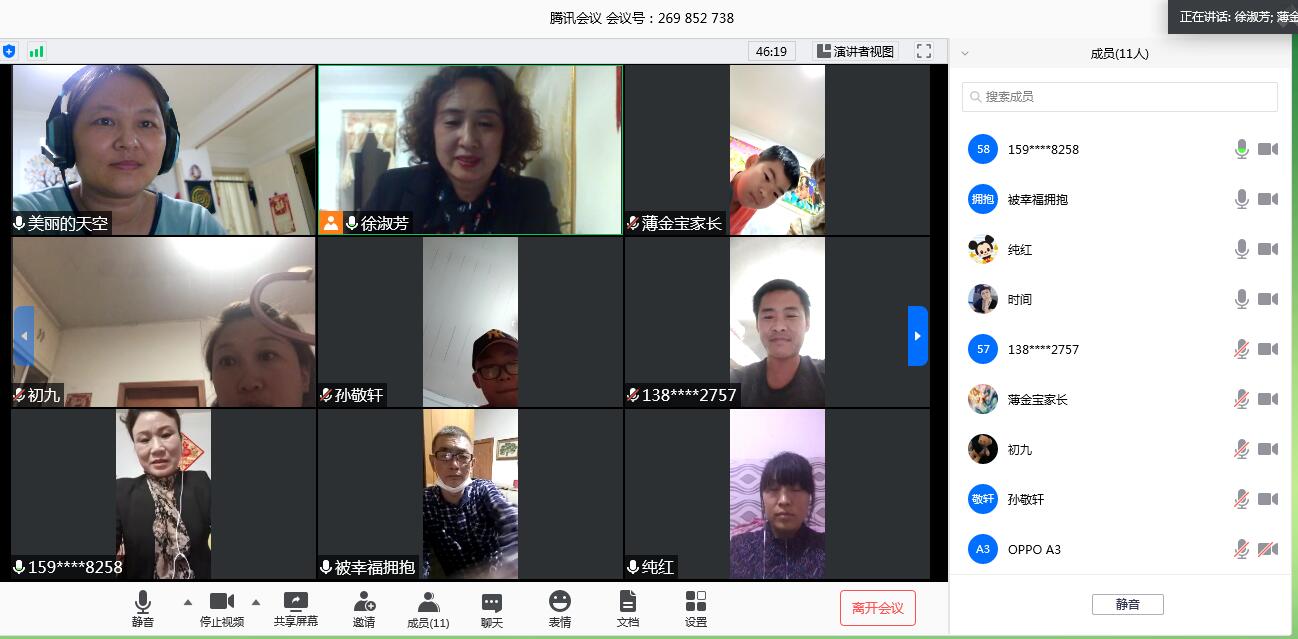Unmute microphone for member 薄金宝家长

[1242, 399]
